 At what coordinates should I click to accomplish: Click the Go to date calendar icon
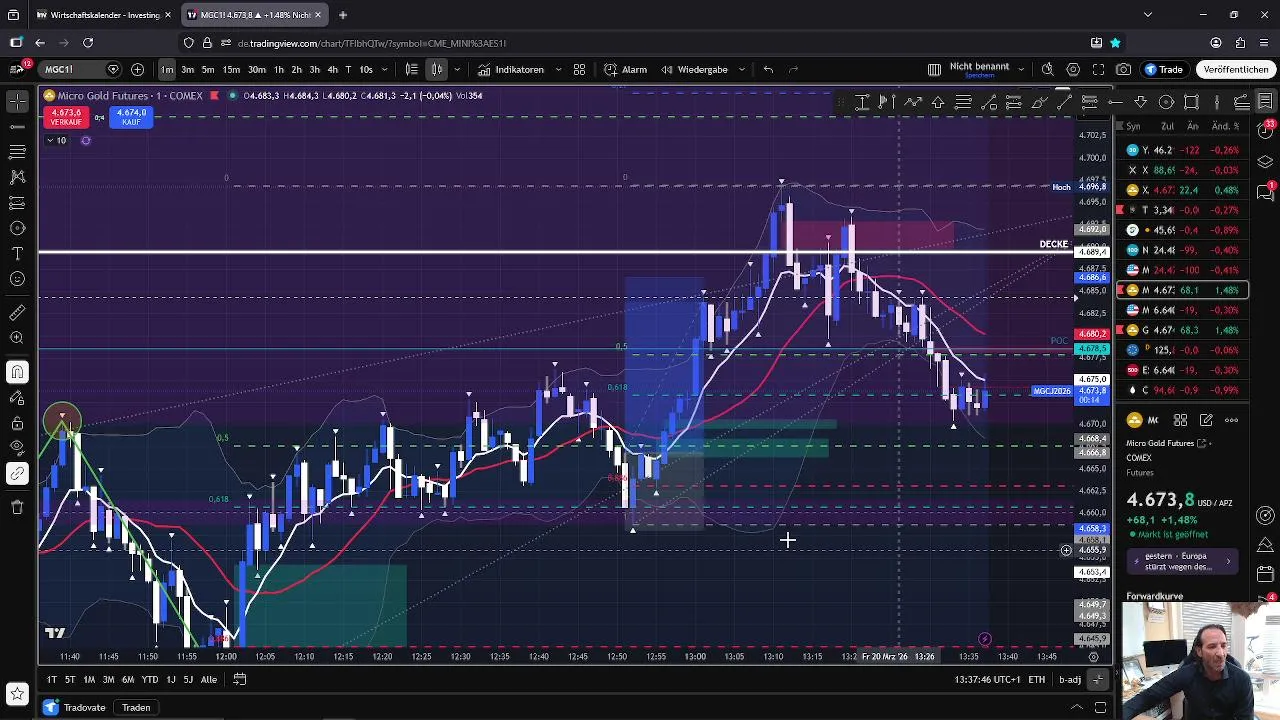click(240, 679)
